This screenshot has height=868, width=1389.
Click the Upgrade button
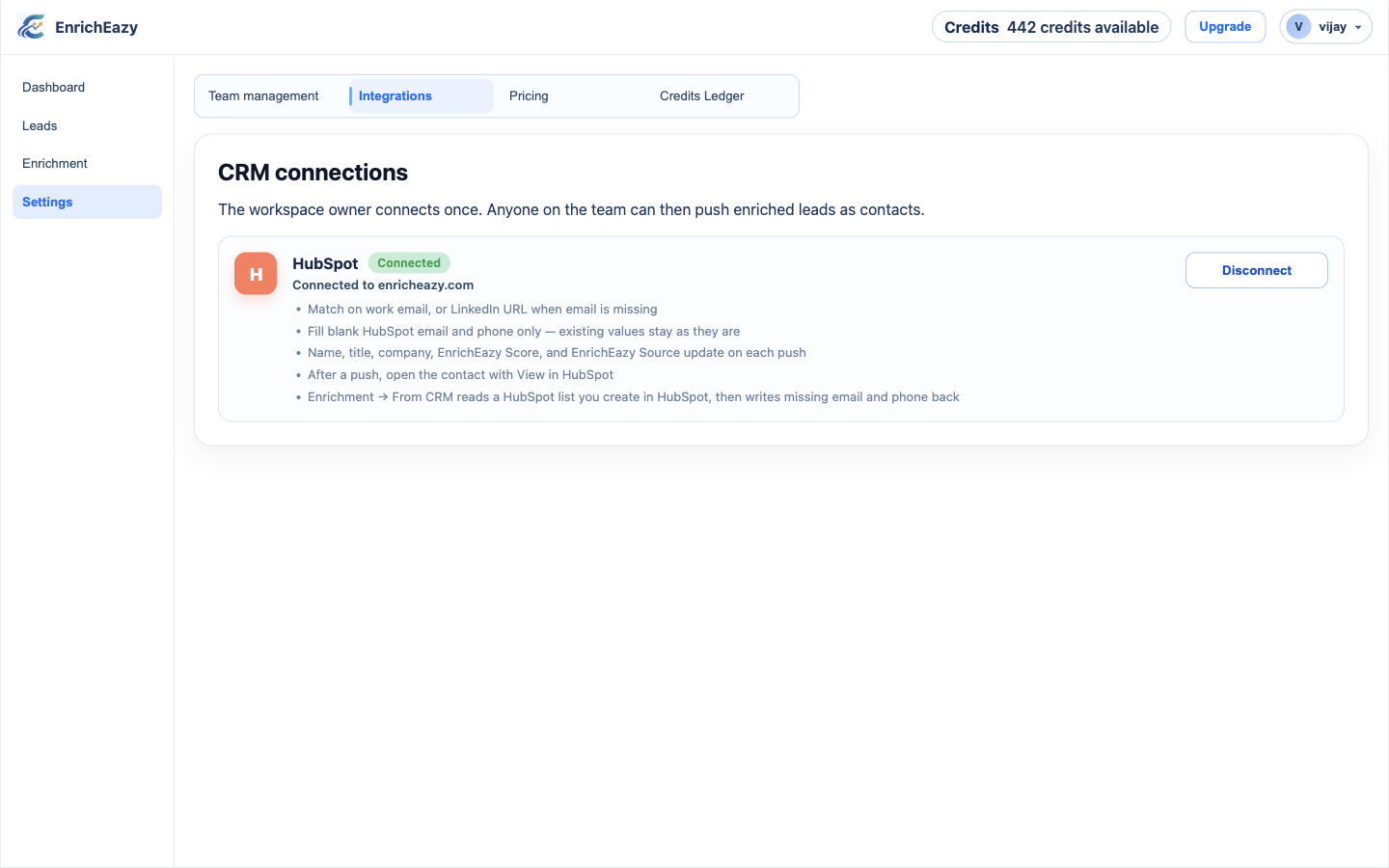pyautogui.click(x=1225, y=27)
